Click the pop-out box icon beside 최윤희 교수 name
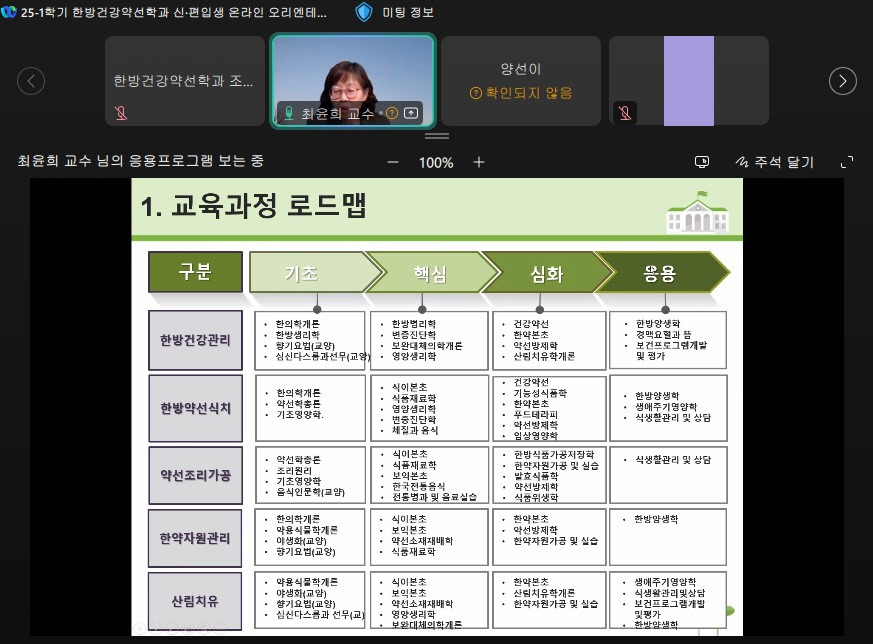 click(x=410, y=113)
